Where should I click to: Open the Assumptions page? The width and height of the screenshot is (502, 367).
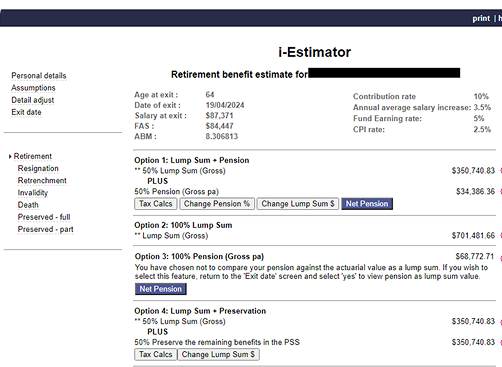[x=33, y=88]
